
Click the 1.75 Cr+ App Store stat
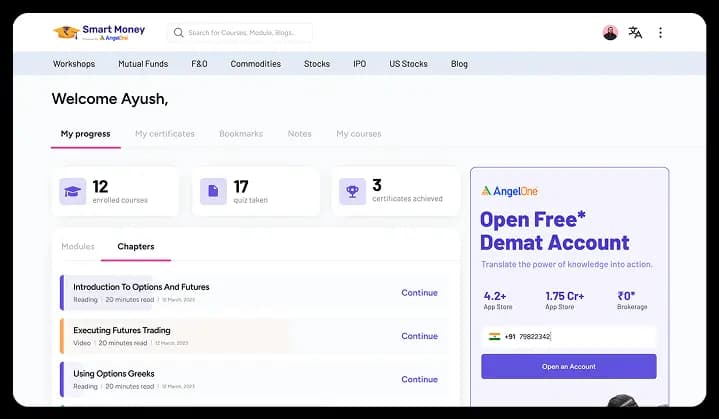[x=564, y=300]
